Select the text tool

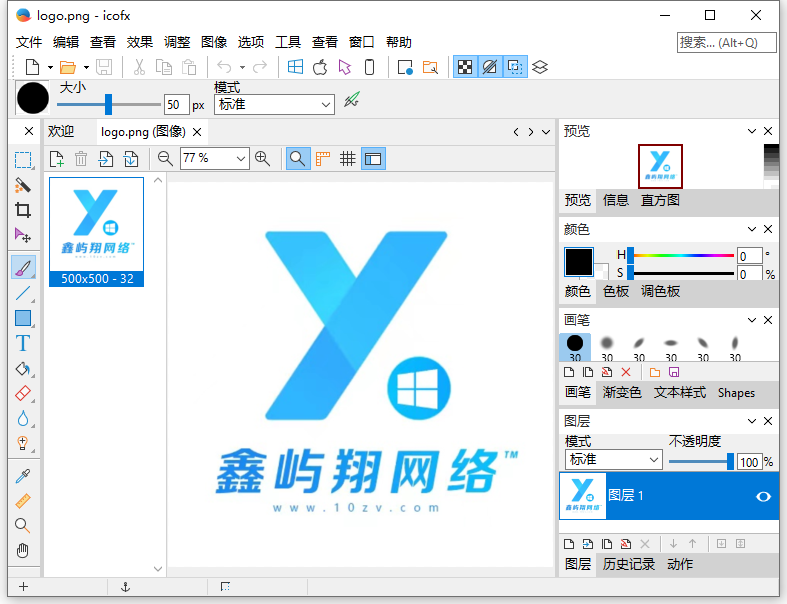pyautogui.click(x=23, y=343)
